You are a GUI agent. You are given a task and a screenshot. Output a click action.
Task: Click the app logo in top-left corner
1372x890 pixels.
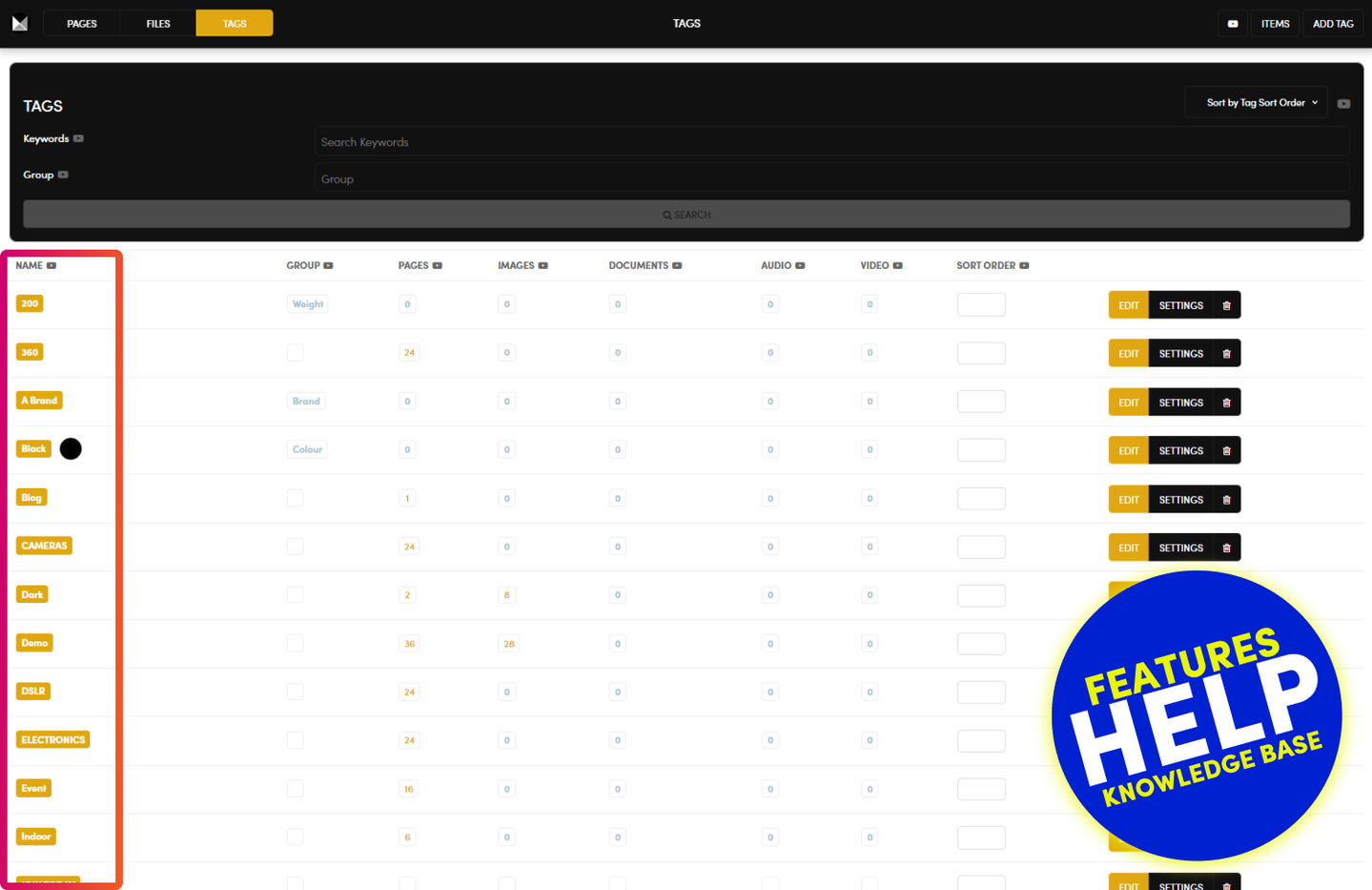[20, 23]
